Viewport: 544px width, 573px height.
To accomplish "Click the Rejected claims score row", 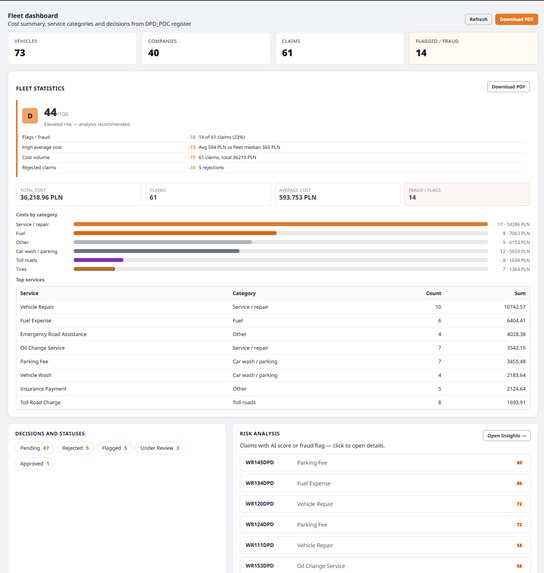I will [273, 168].
